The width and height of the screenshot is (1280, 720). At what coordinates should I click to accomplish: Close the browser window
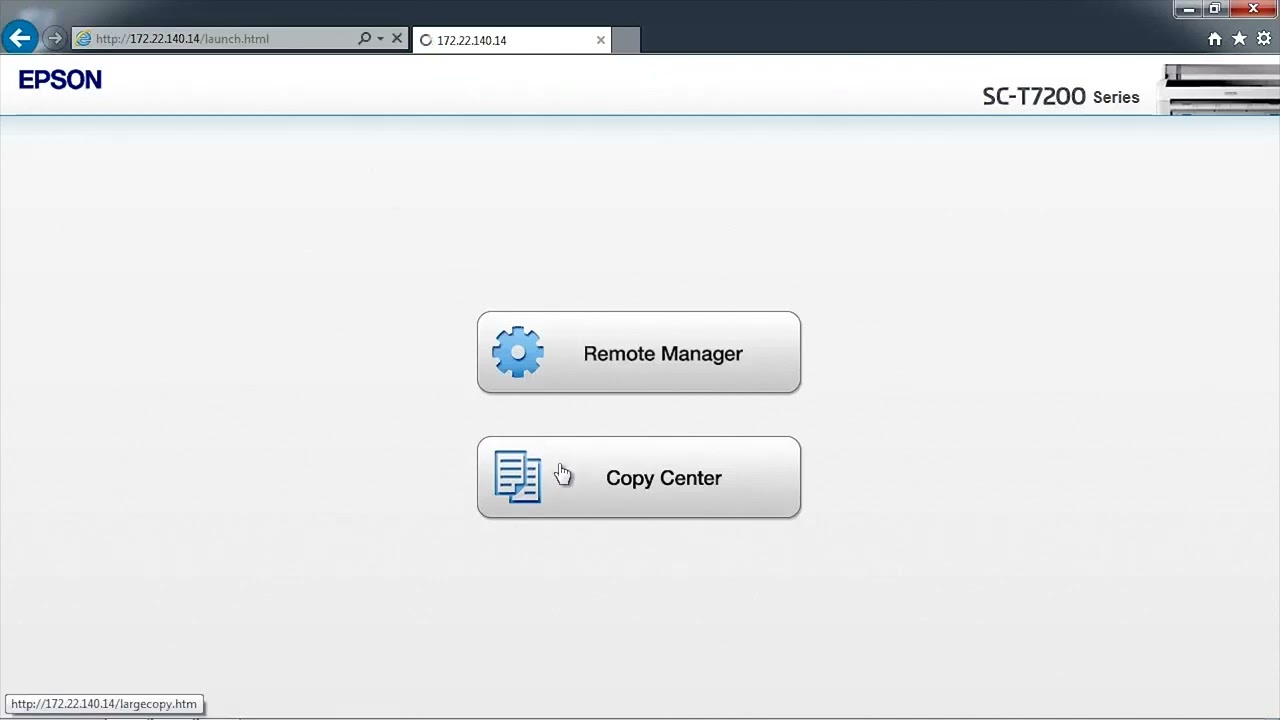(1253, 9)
